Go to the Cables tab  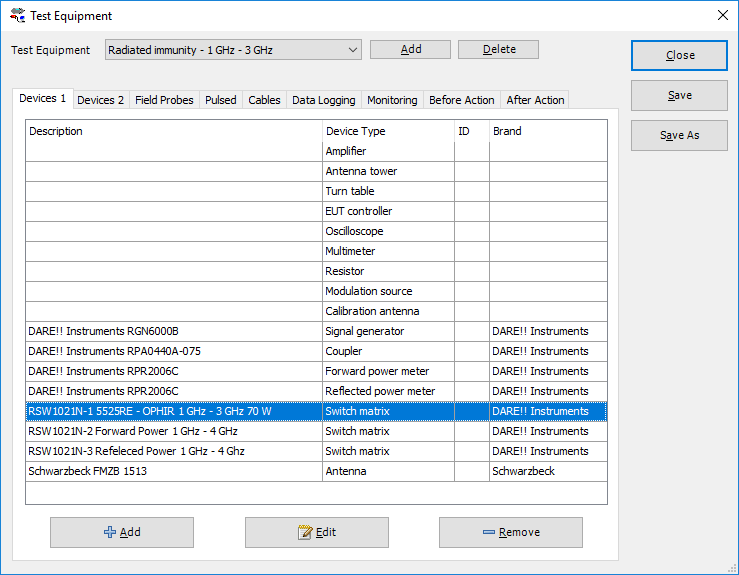264,100
